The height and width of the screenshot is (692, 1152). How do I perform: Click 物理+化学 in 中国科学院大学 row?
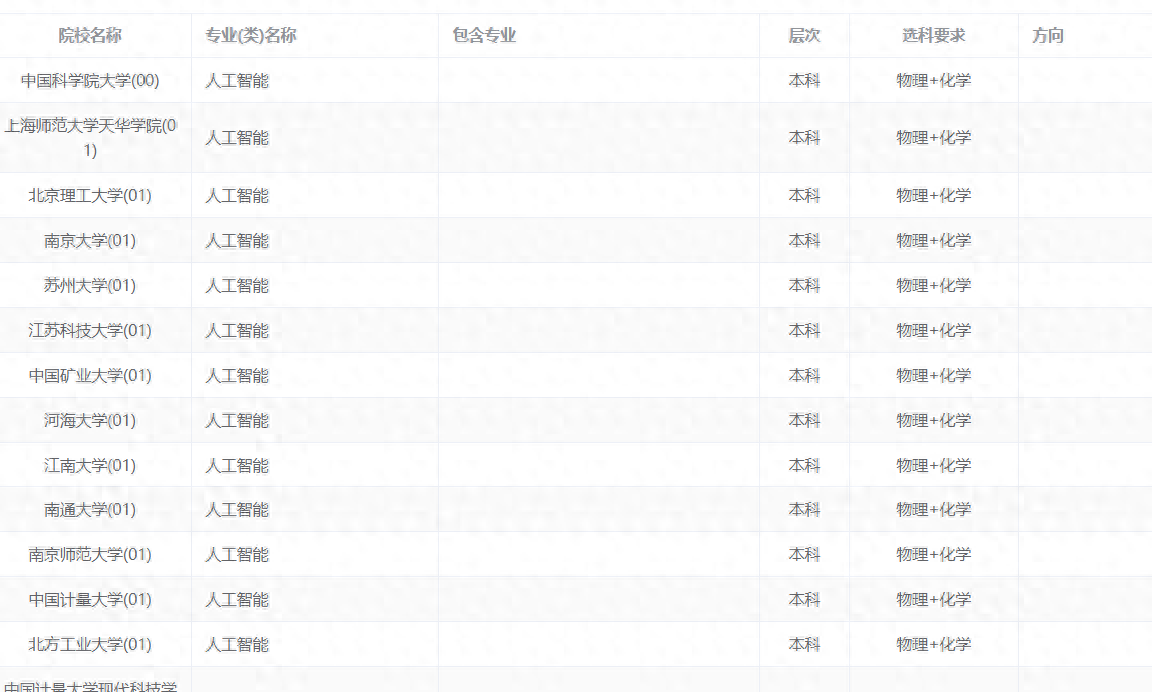933,81
